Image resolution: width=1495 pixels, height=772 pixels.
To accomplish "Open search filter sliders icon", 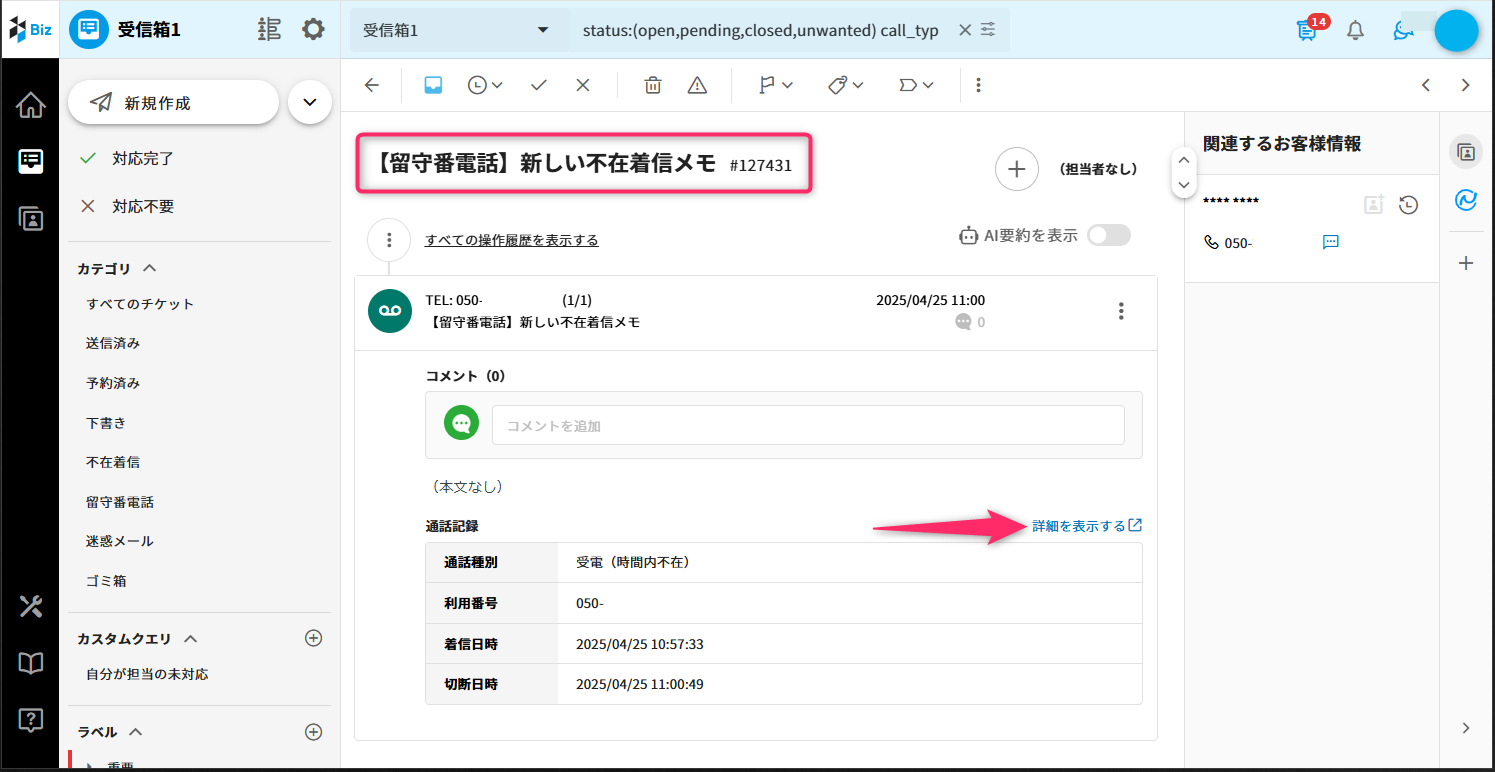I will (x=988, y=30).
